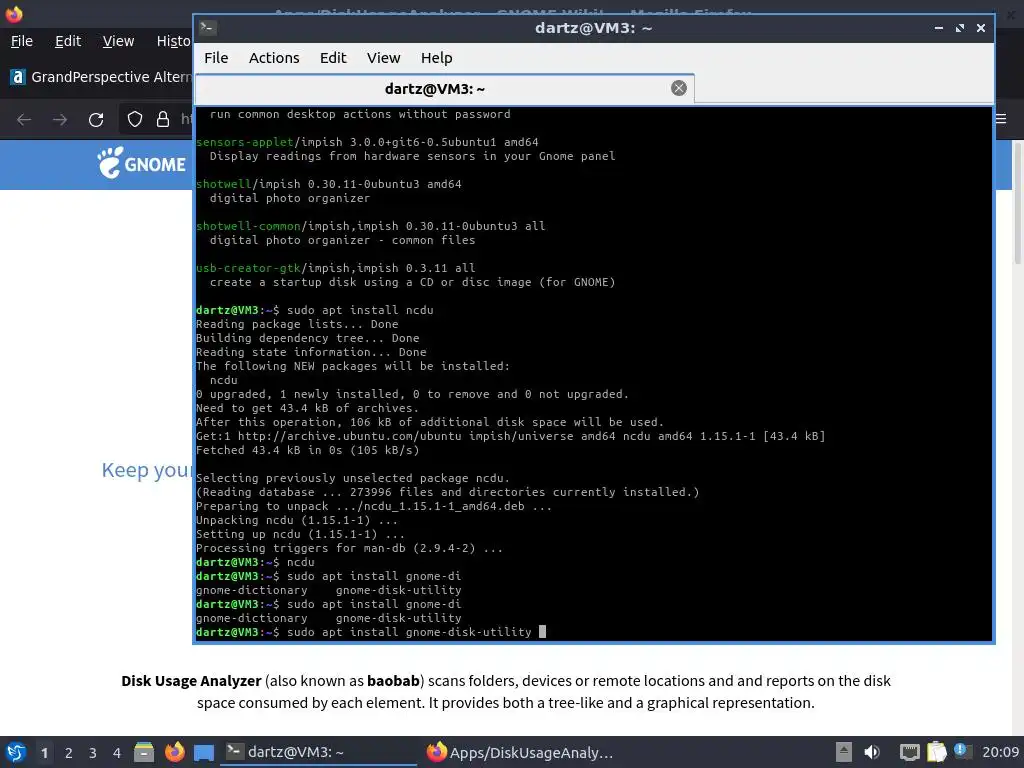Switch to workspace 1 in taskbar

pos(44,753)
